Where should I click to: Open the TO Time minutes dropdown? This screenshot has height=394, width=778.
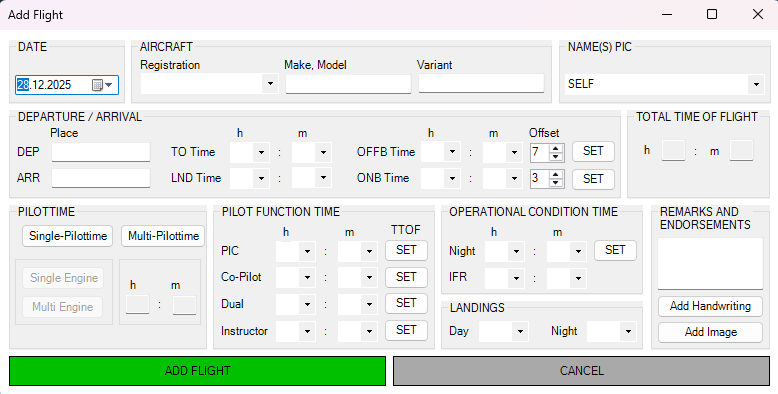point(324,152)
